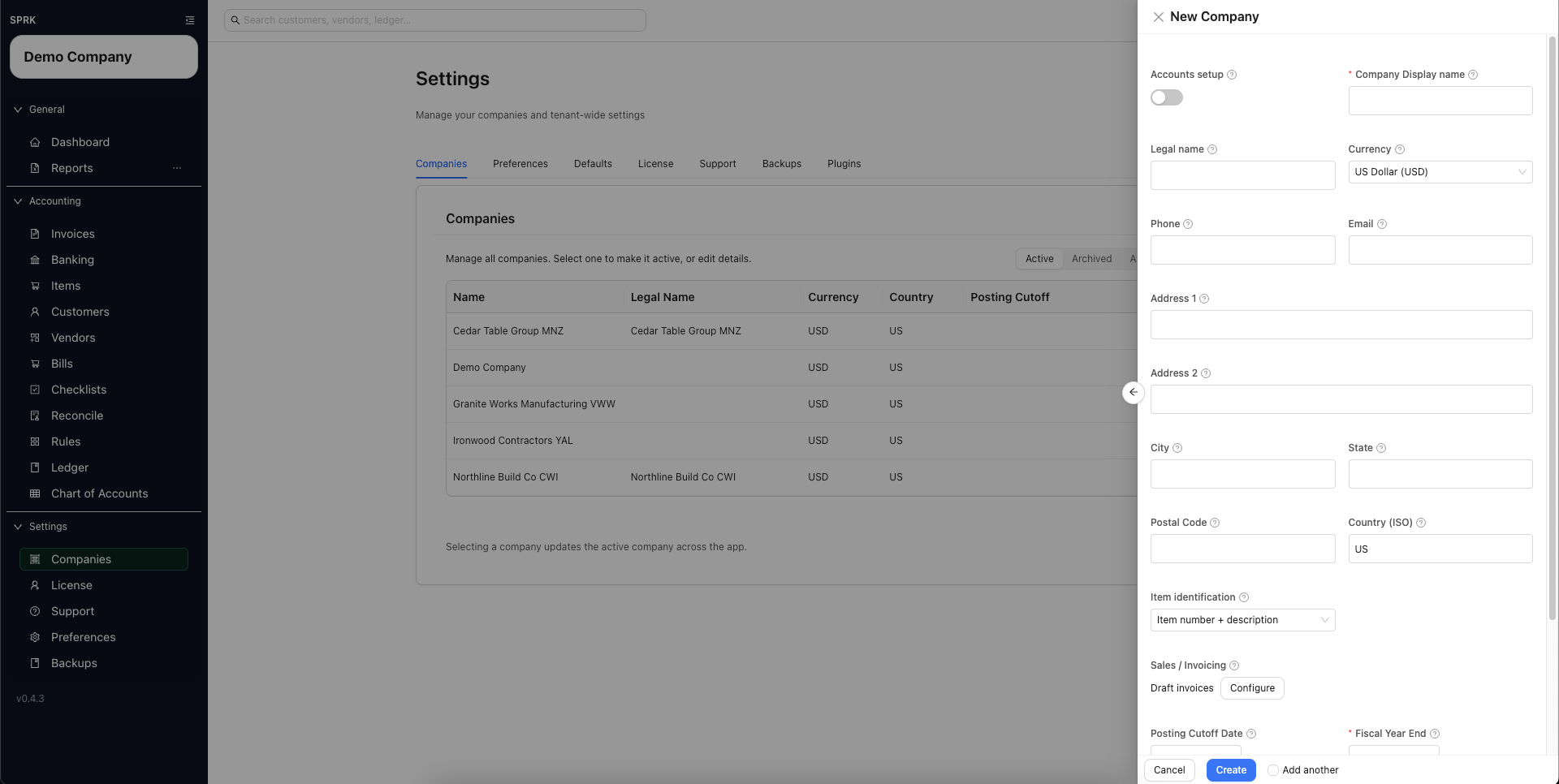Click the Bills cart icon
This screenshot has width=1559, height=784.
click(x=35, y=364)
